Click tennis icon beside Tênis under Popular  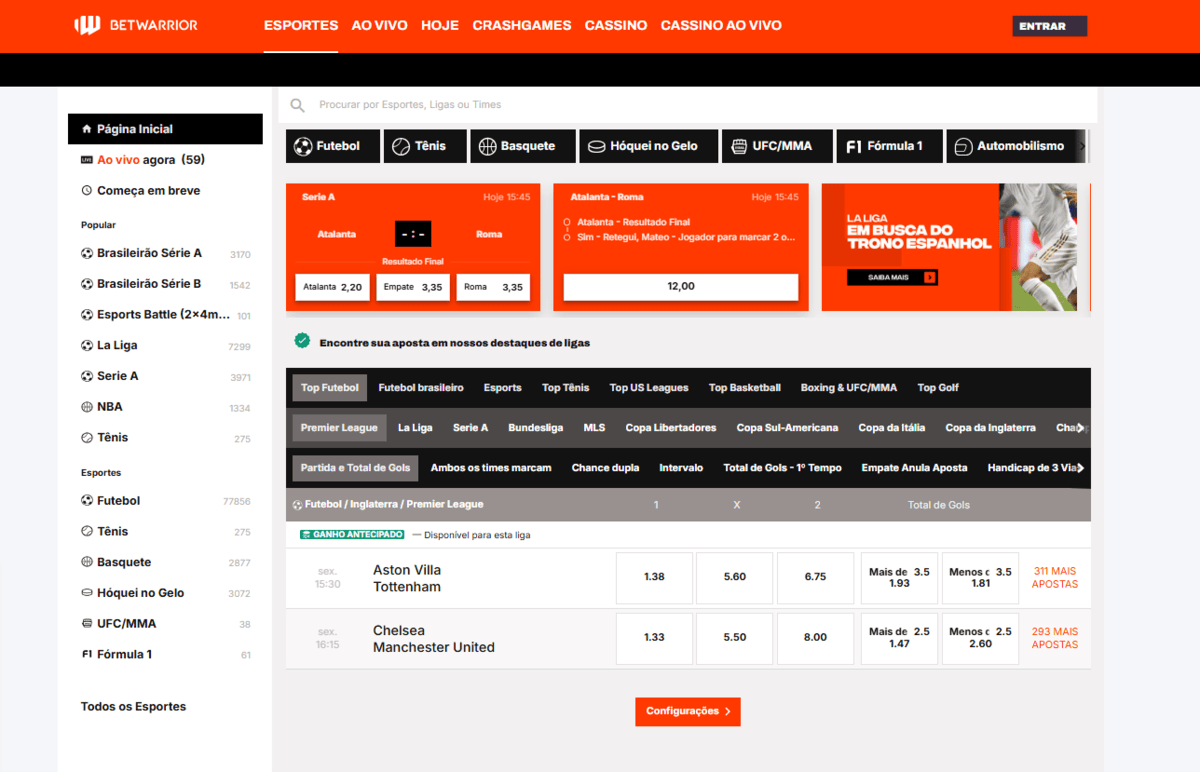[87, 438]
